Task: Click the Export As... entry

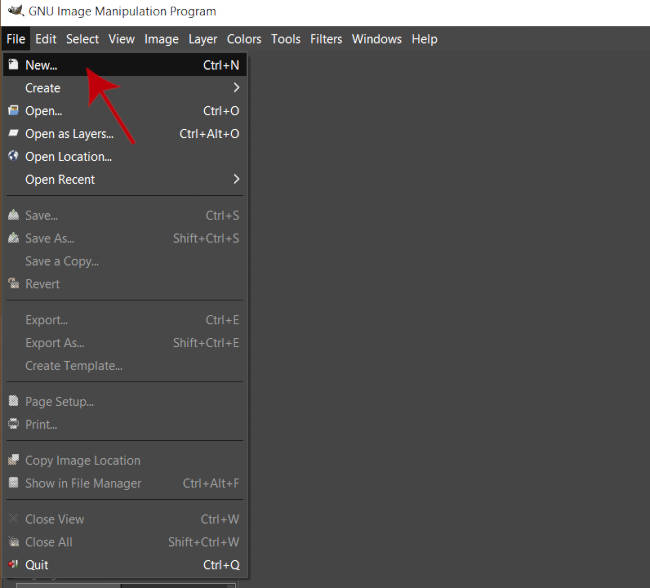Action: 125,343
